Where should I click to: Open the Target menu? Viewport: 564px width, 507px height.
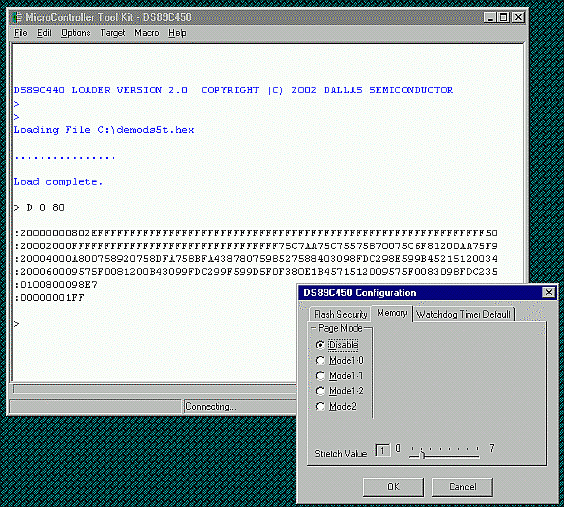(113, 33)
